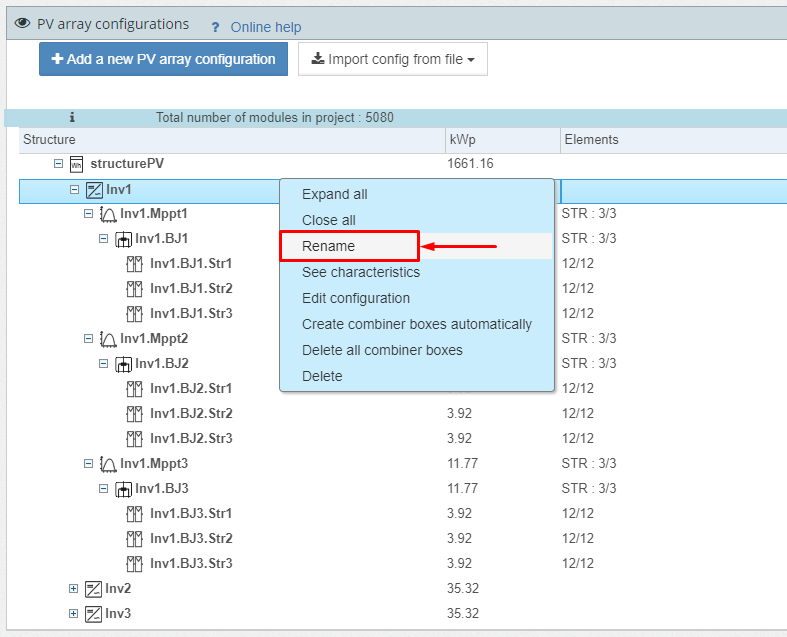Click the Inv1.BJ1.Str3 string icon
787x637 pixels.
[135, 314]
